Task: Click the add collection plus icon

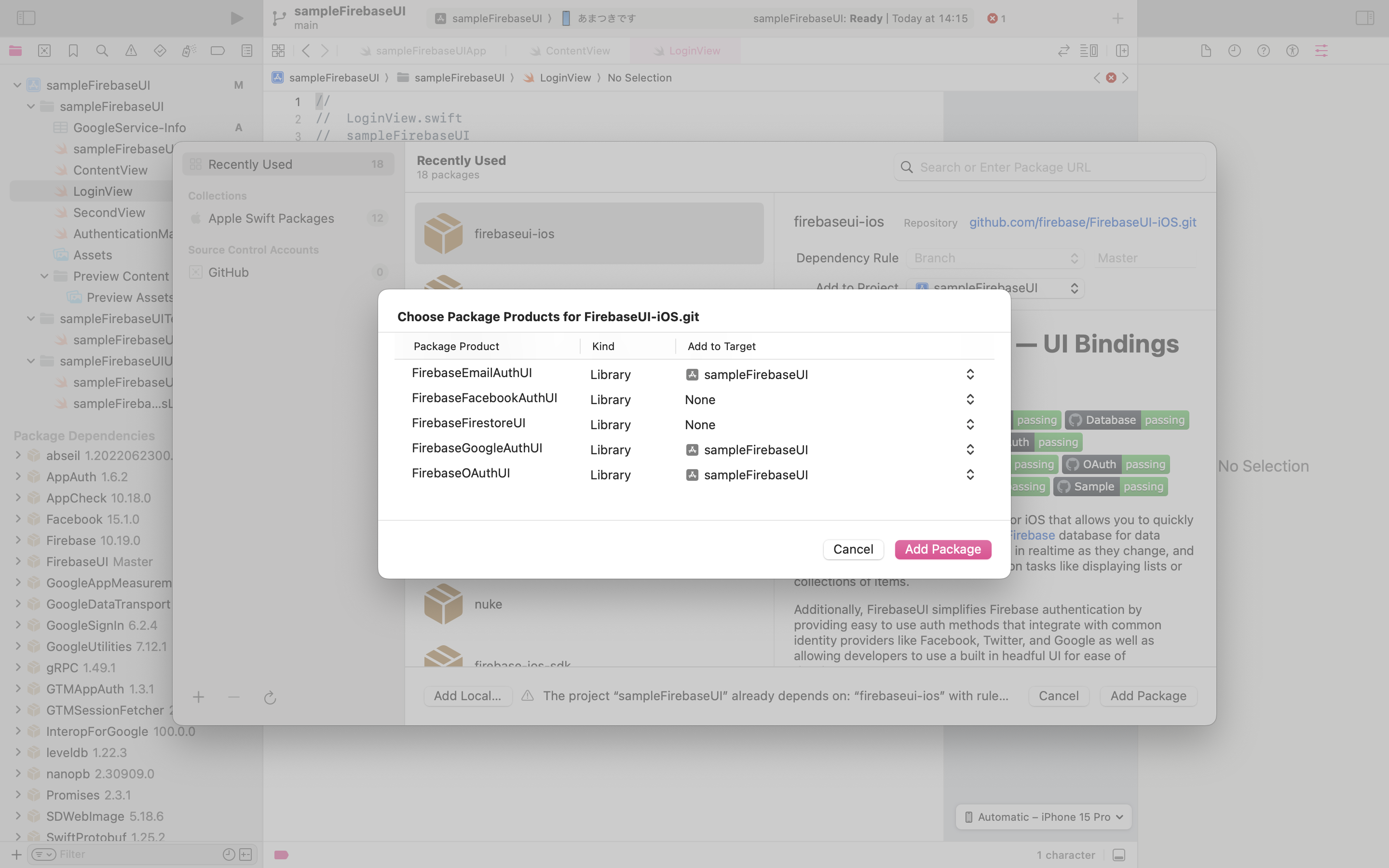Action: click(199, 697)
